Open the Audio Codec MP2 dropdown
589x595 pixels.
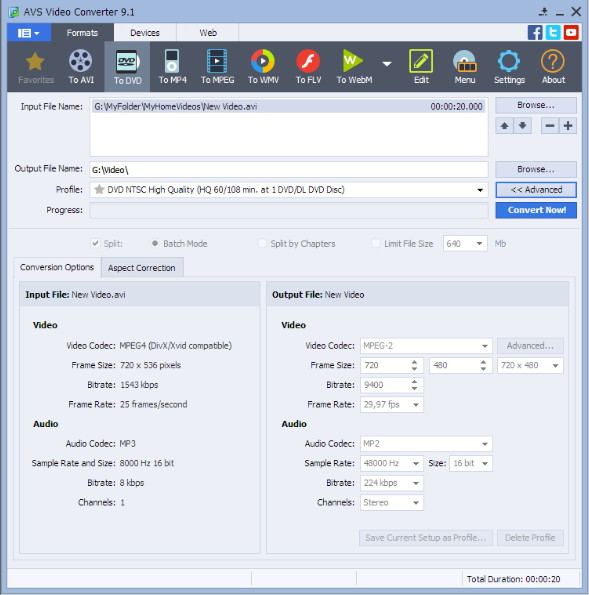tap(426, 444)
